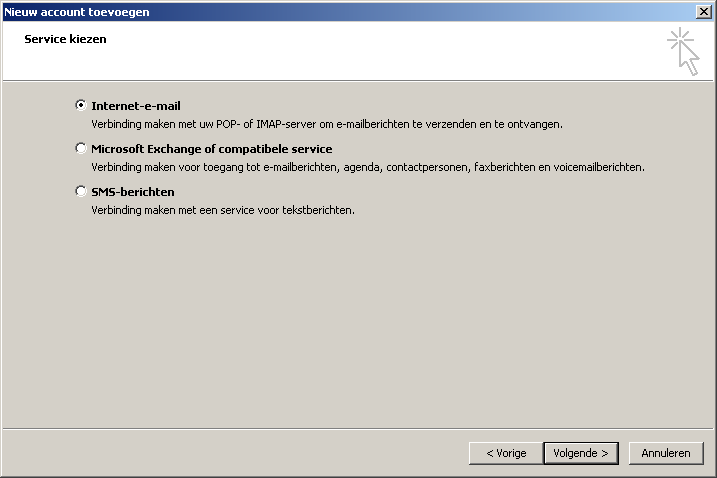Close the Nieuw account toevoegen dialog
The image size is (717, 478).
coord(704,10)
